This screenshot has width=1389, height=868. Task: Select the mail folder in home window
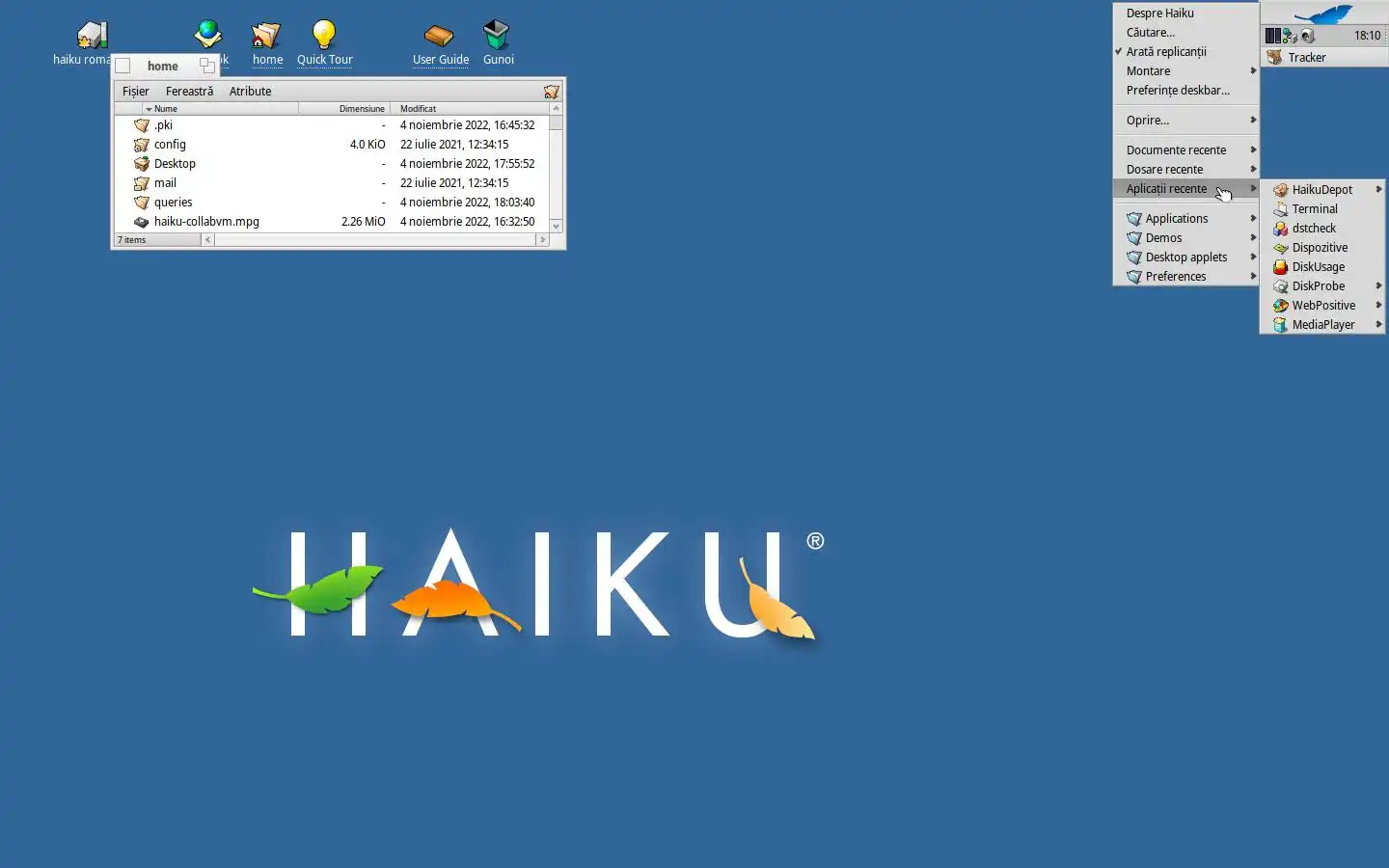pos(155,183)
